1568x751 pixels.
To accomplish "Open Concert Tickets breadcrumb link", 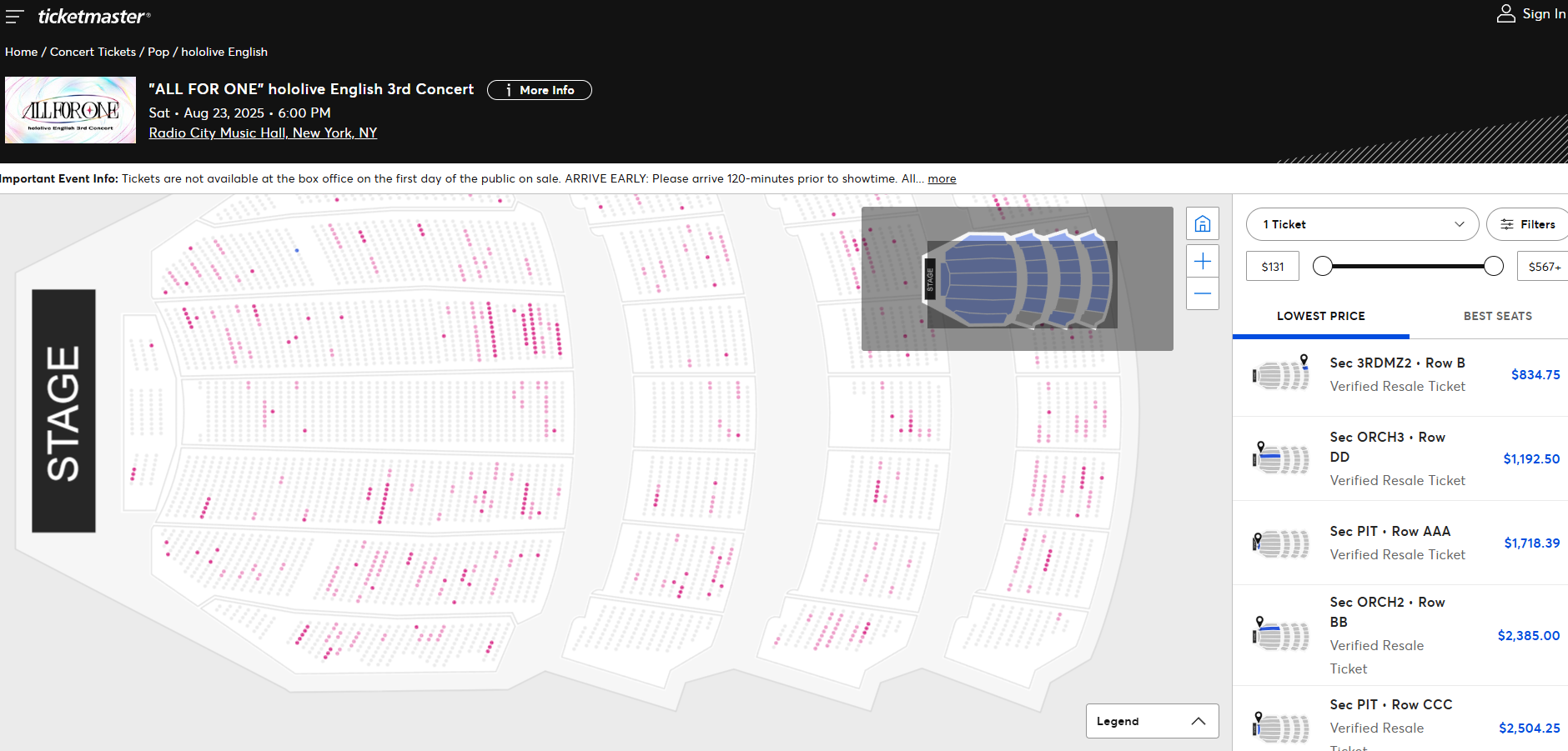I will click(x=93, y=52).
